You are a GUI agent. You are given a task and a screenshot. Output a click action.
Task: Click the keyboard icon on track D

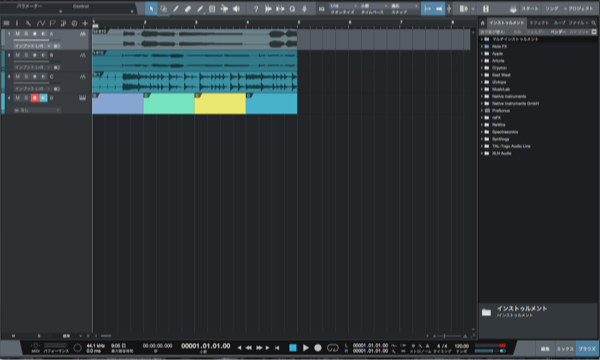(x=82, y=98)
